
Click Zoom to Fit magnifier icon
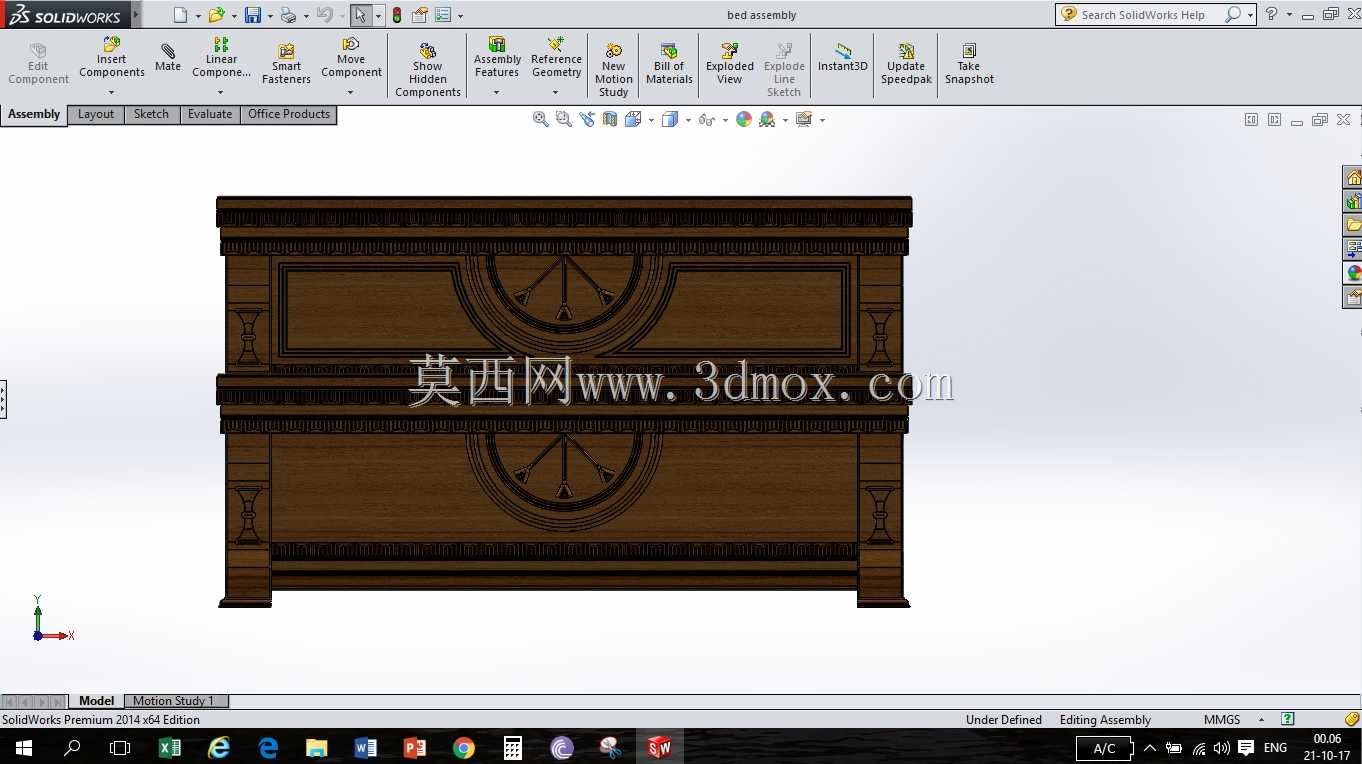(540, 119)
